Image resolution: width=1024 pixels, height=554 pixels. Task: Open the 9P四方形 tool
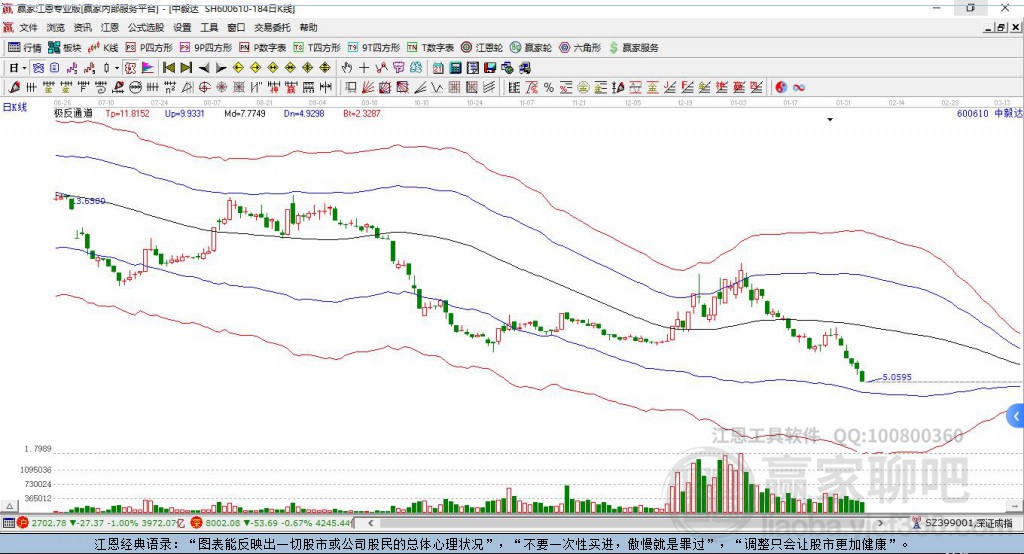206,48
